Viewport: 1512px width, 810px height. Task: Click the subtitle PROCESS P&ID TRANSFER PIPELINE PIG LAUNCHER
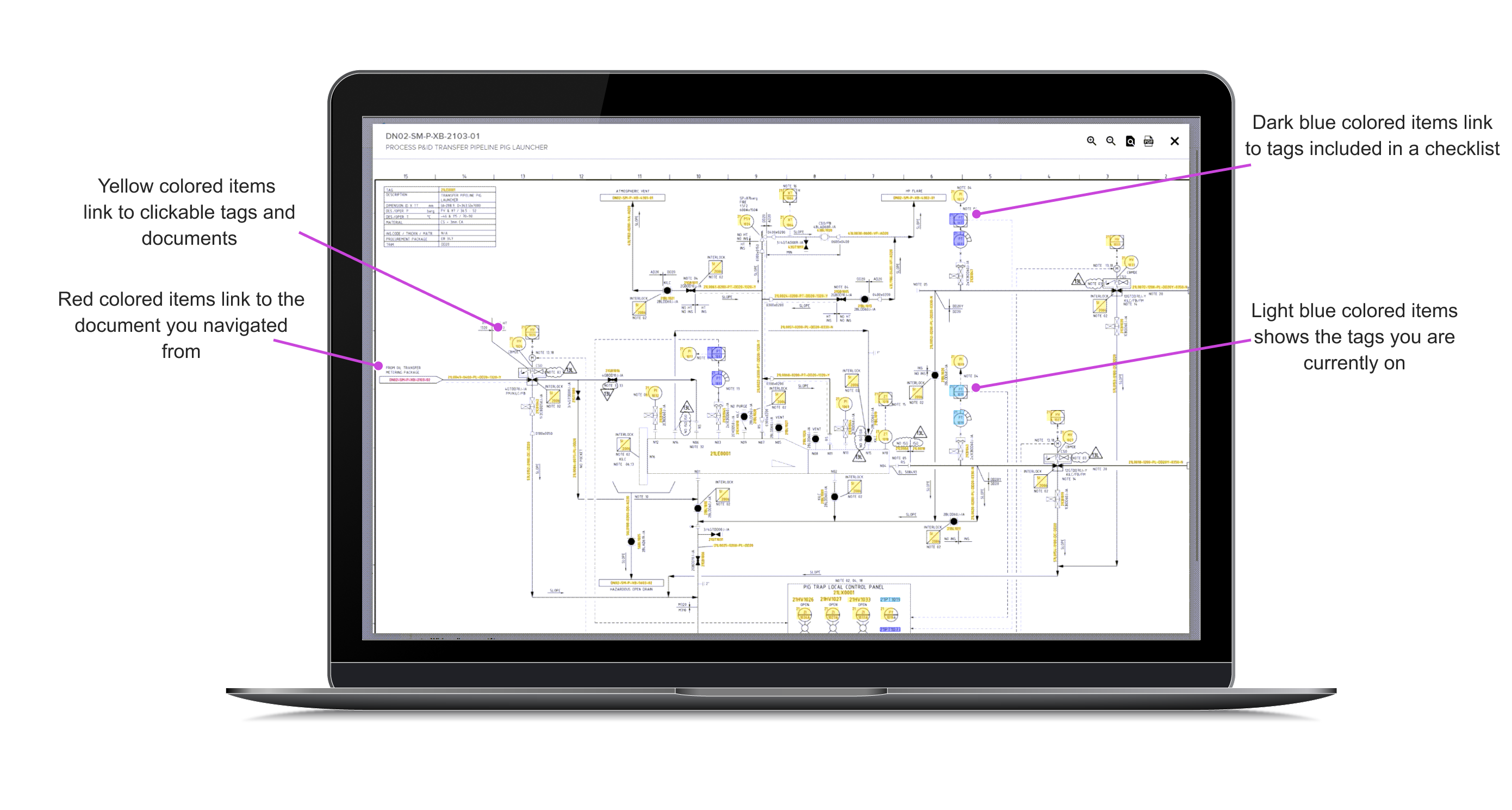pyautogui.click(x=466, y=147)
